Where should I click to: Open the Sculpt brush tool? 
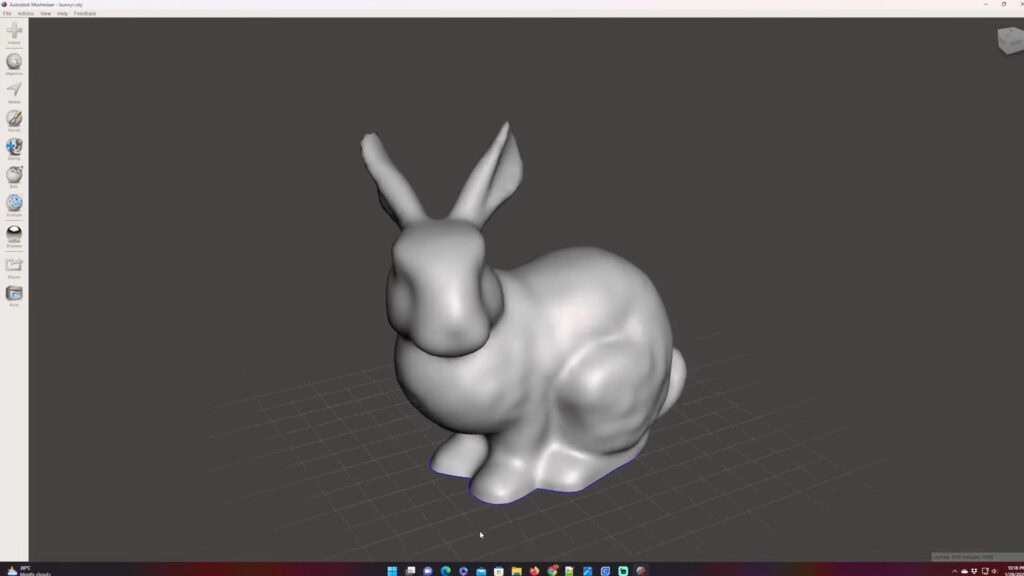14,120
